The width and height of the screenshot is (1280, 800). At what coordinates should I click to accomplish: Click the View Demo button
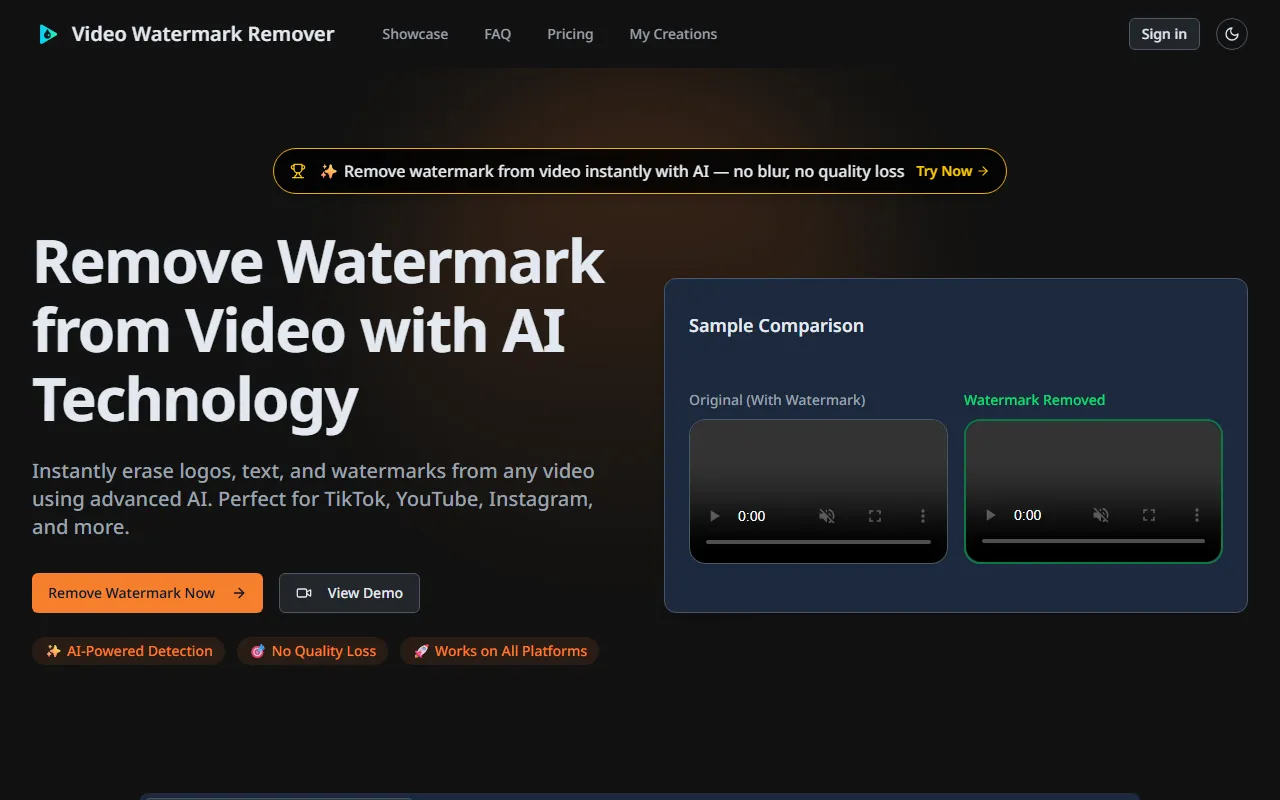pyautogui.click(x=349, y=593)
